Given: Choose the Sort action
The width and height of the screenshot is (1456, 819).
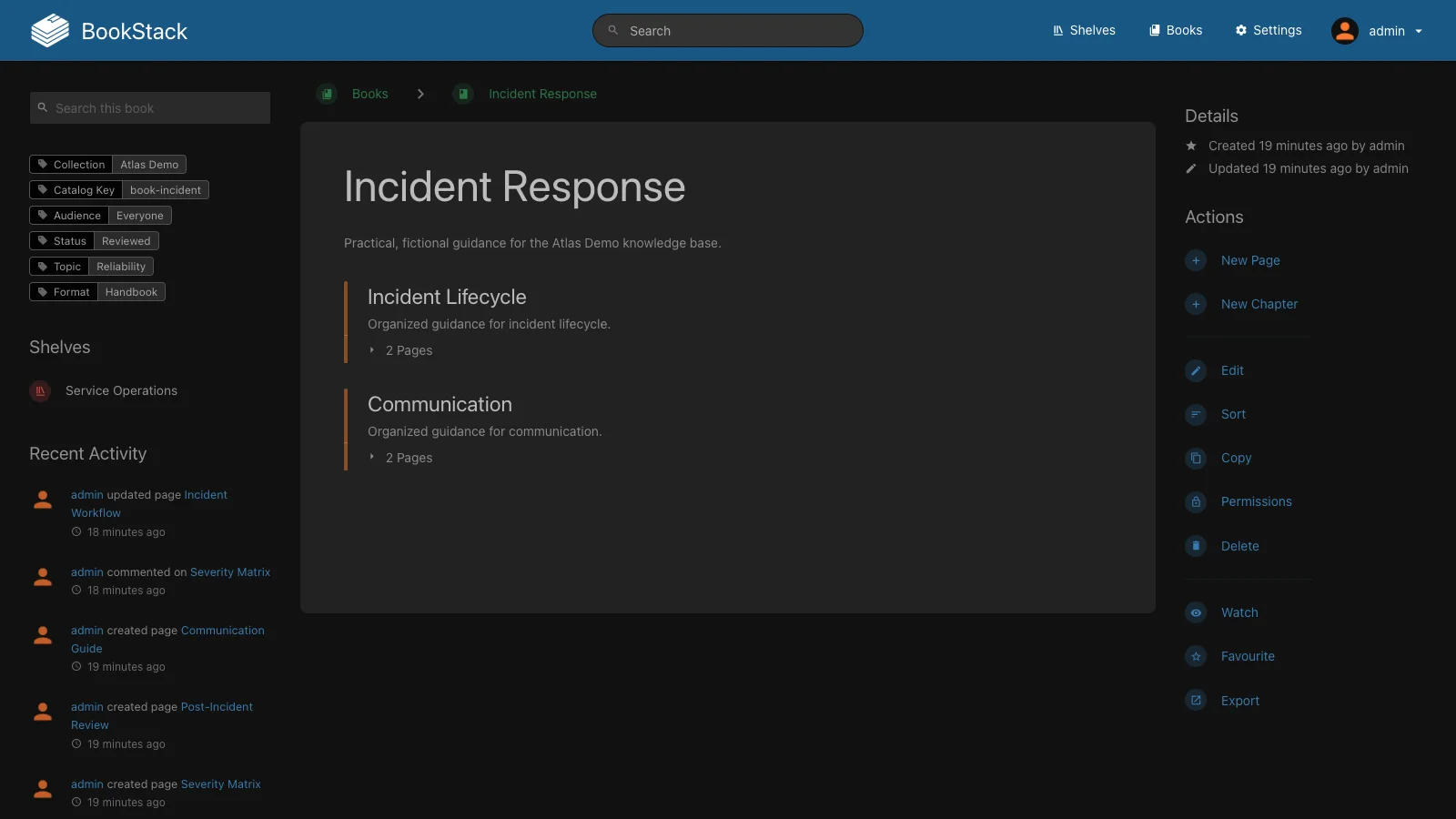Looking at the screenshot, I should [1233, 414].
